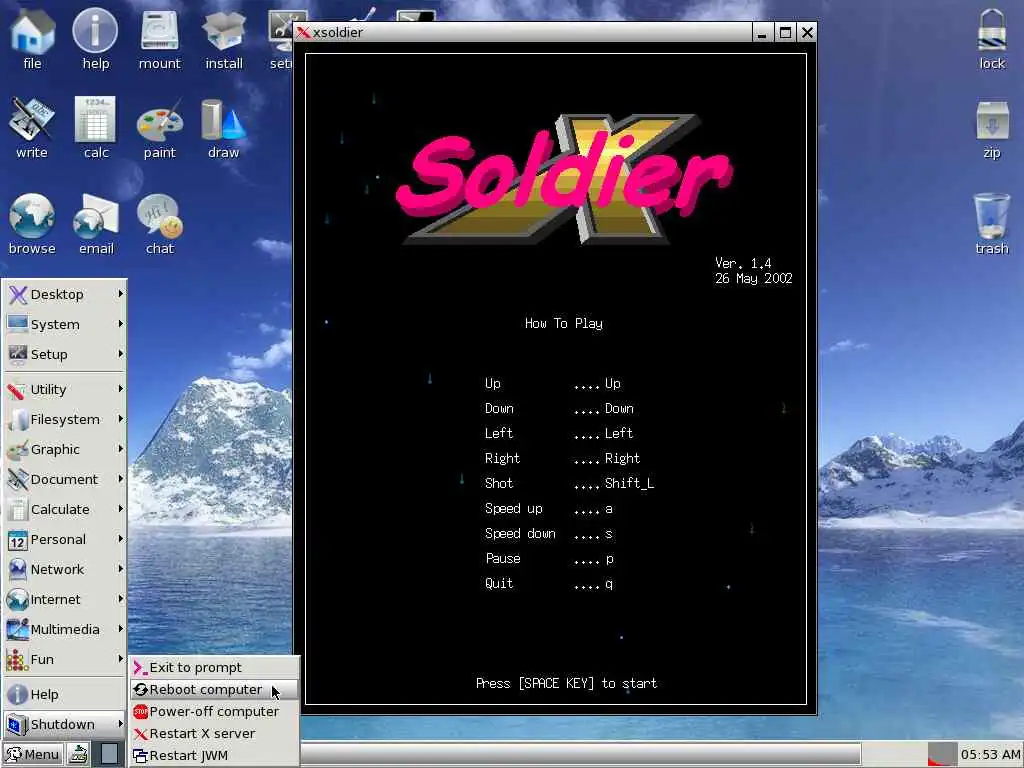Click the Menu button on taskbar

pyautogui.click(x=33, y=754)
